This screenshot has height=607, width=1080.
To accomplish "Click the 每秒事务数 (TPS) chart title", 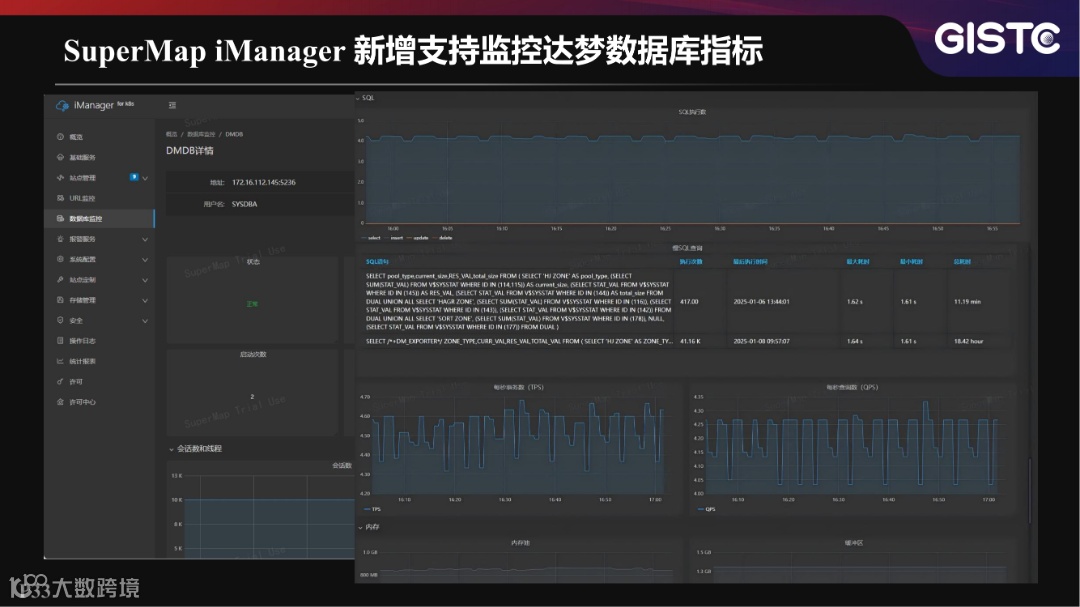I will point(519,387).
